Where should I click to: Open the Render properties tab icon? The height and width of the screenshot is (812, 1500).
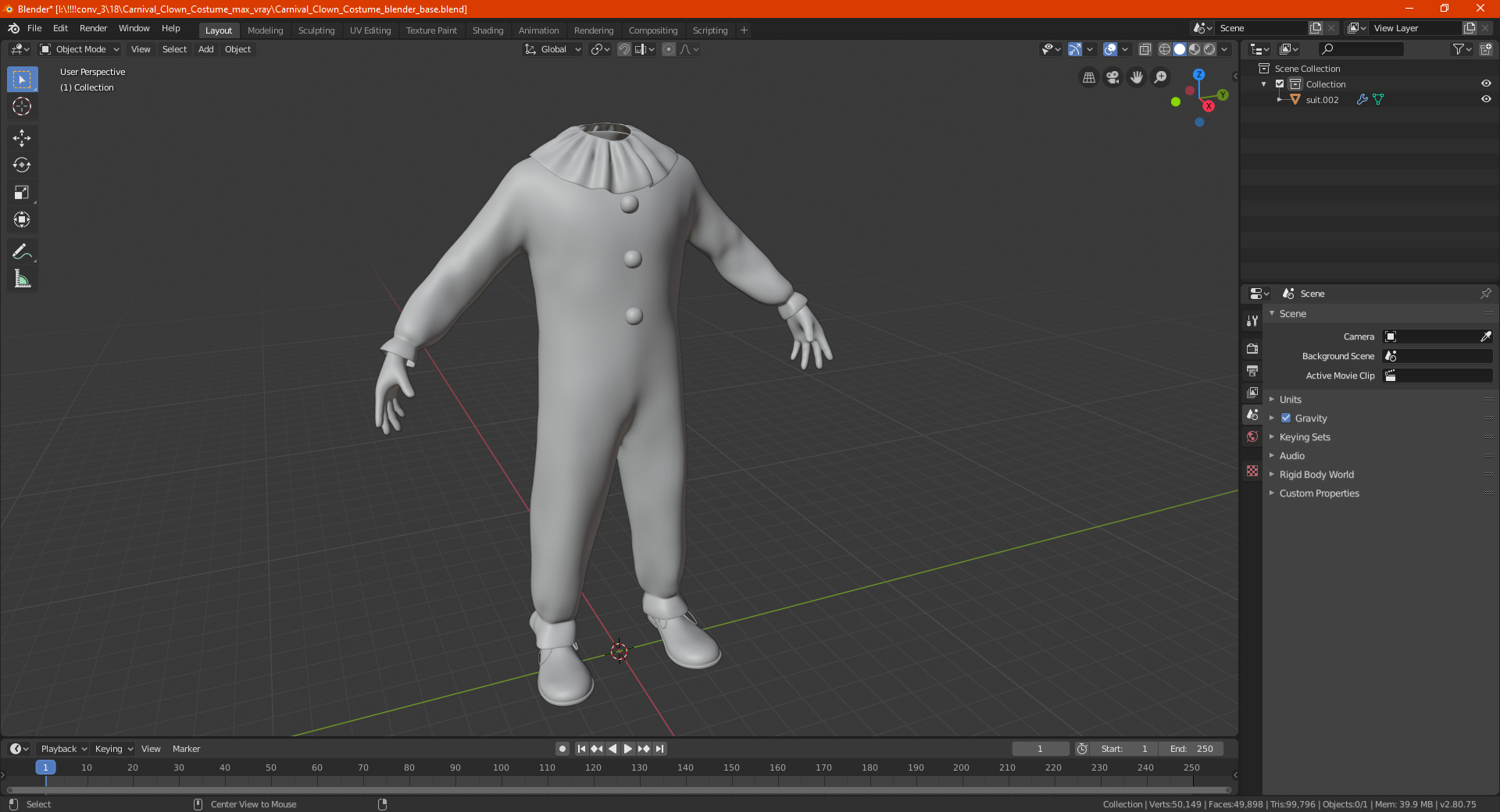1252,348
